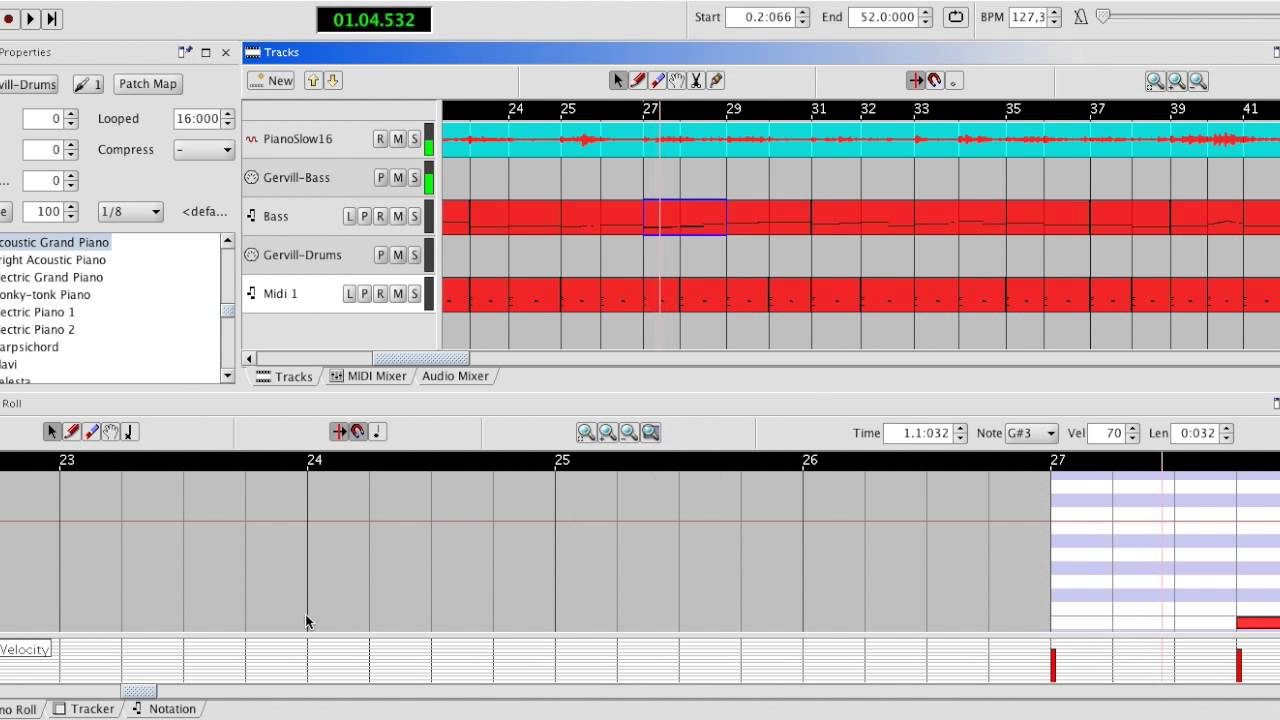1280x720 pixels.
Task: Select the red pencil tool in Piano Roll
Action: tap(71, 432)
